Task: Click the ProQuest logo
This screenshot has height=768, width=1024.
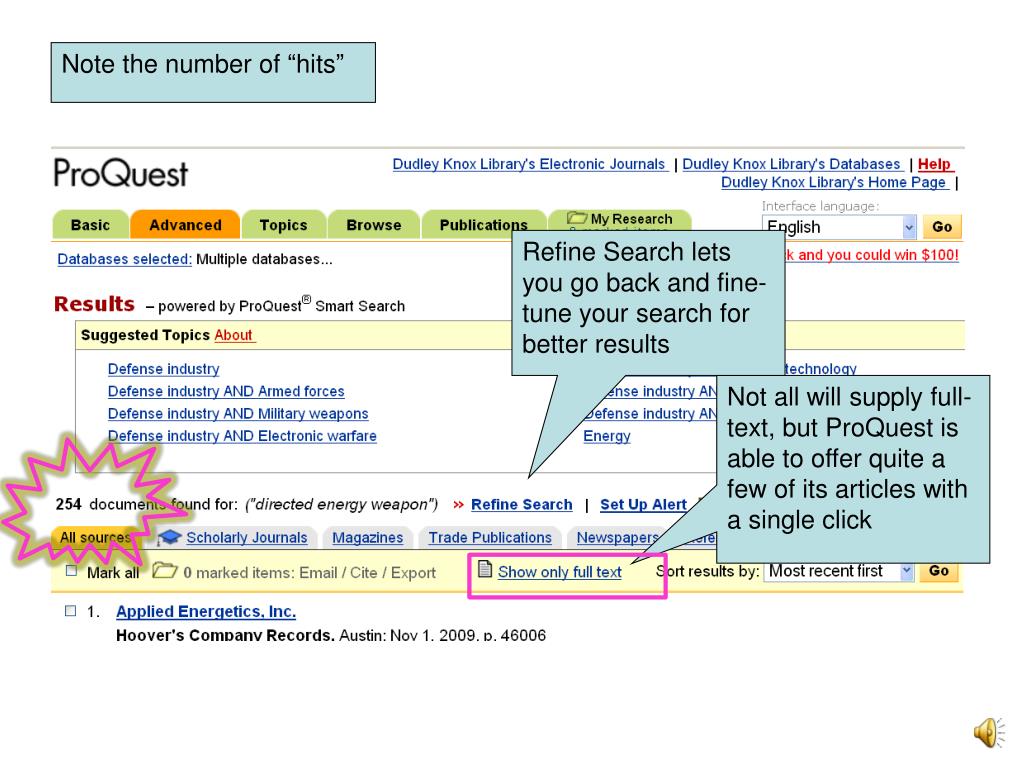Action: point(120,172)
